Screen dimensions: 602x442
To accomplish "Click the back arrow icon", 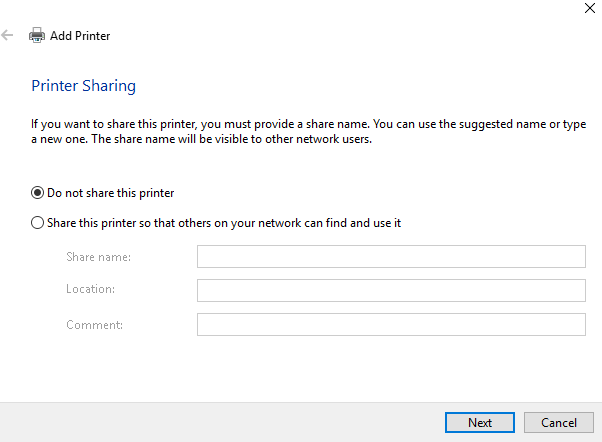I will (x=8, y=35).
